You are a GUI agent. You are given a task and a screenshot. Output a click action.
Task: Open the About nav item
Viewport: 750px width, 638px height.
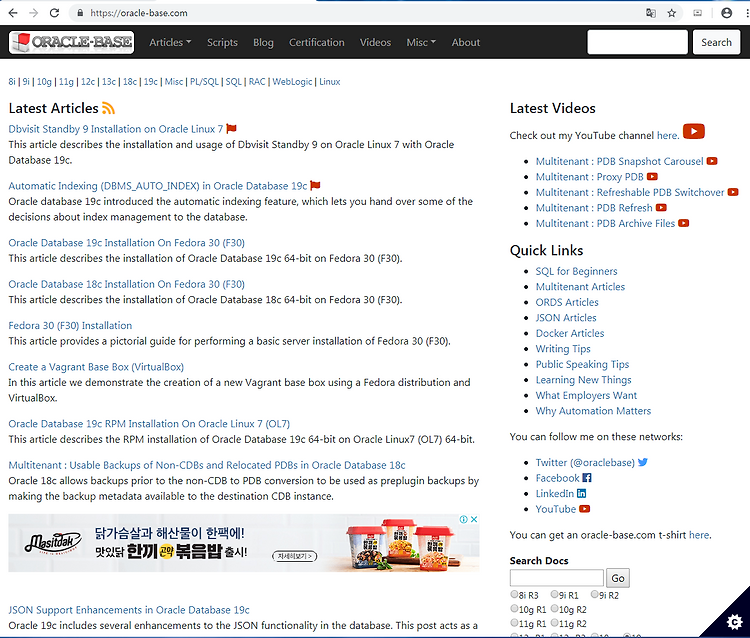[465, 42]
